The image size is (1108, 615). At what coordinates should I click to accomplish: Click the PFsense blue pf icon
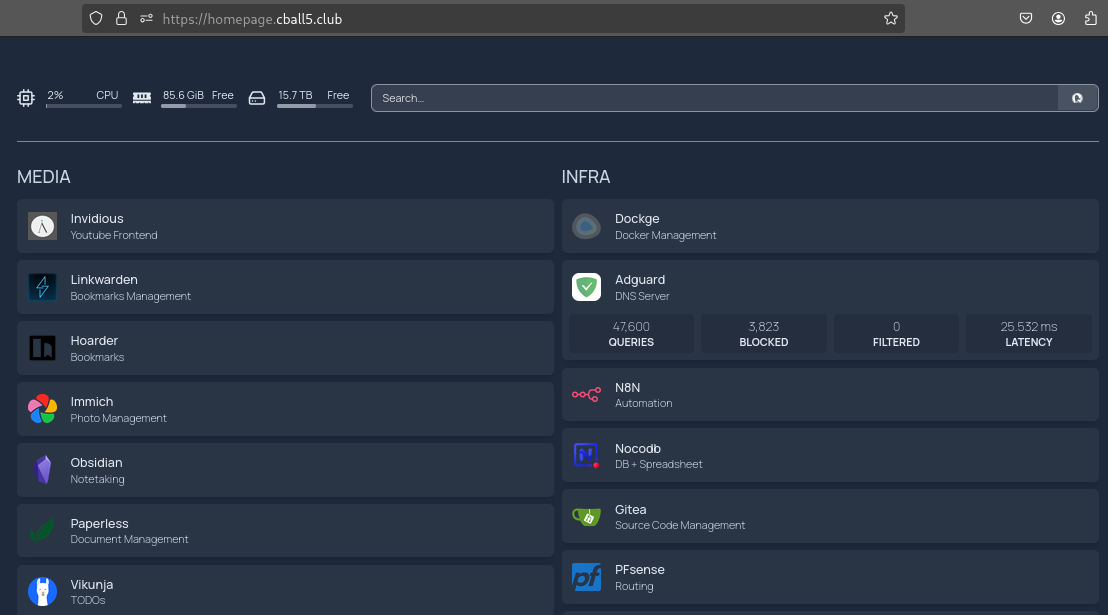click(587, 577)
